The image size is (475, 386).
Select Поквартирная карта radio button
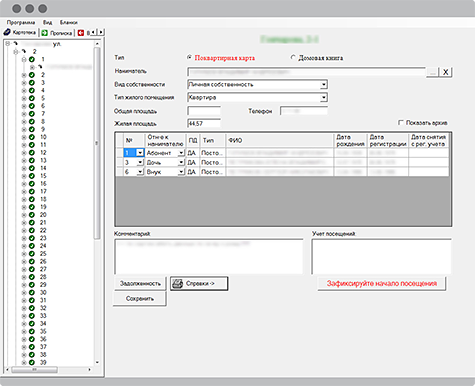tap(189, 57)
